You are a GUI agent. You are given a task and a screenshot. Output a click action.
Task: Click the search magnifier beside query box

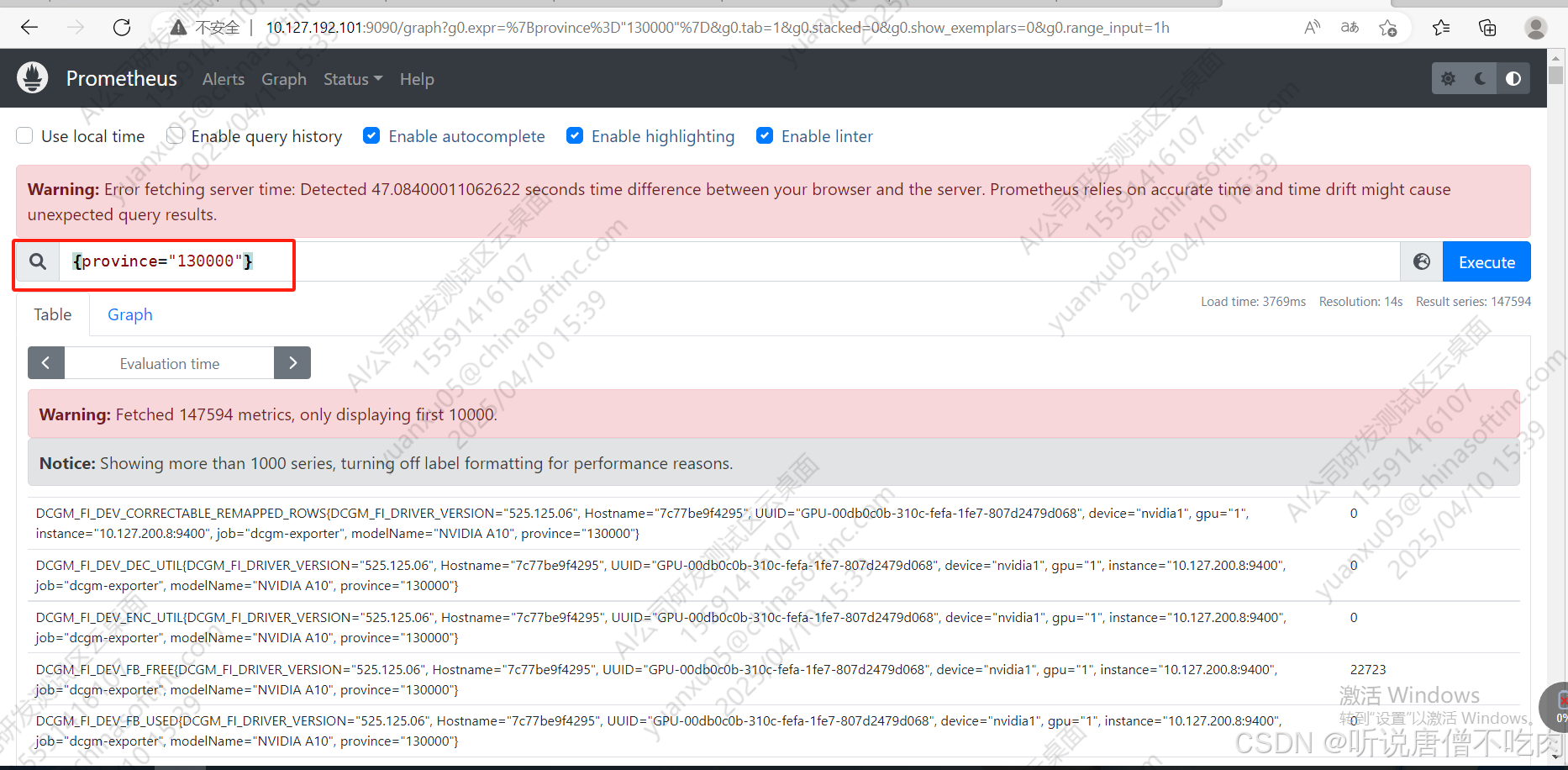pyautogui.click(x=38, y=261)
